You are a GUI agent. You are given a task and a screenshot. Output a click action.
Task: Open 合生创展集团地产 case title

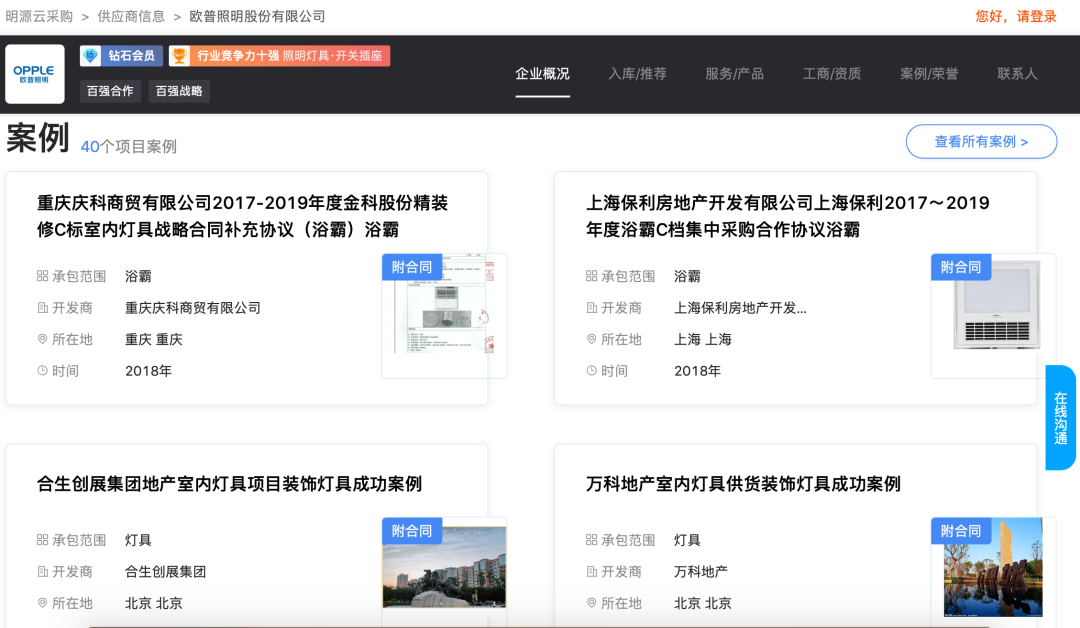[x=229, y=484]
